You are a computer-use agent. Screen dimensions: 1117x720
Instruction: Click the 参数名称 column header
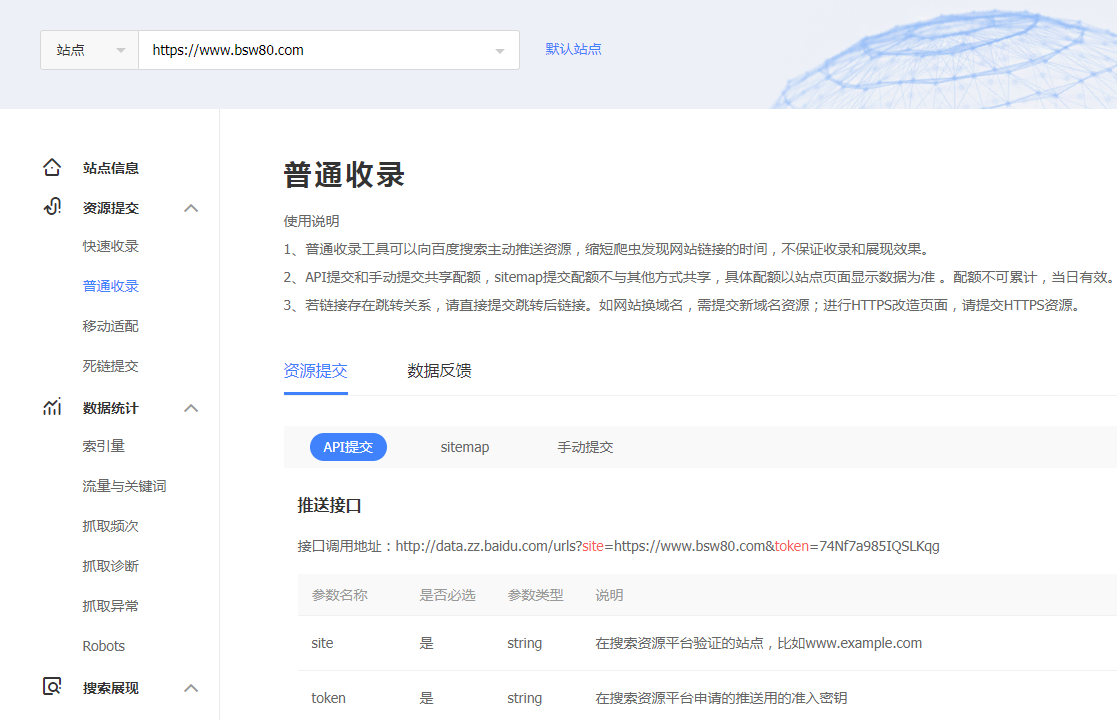[x=339, y=595]
